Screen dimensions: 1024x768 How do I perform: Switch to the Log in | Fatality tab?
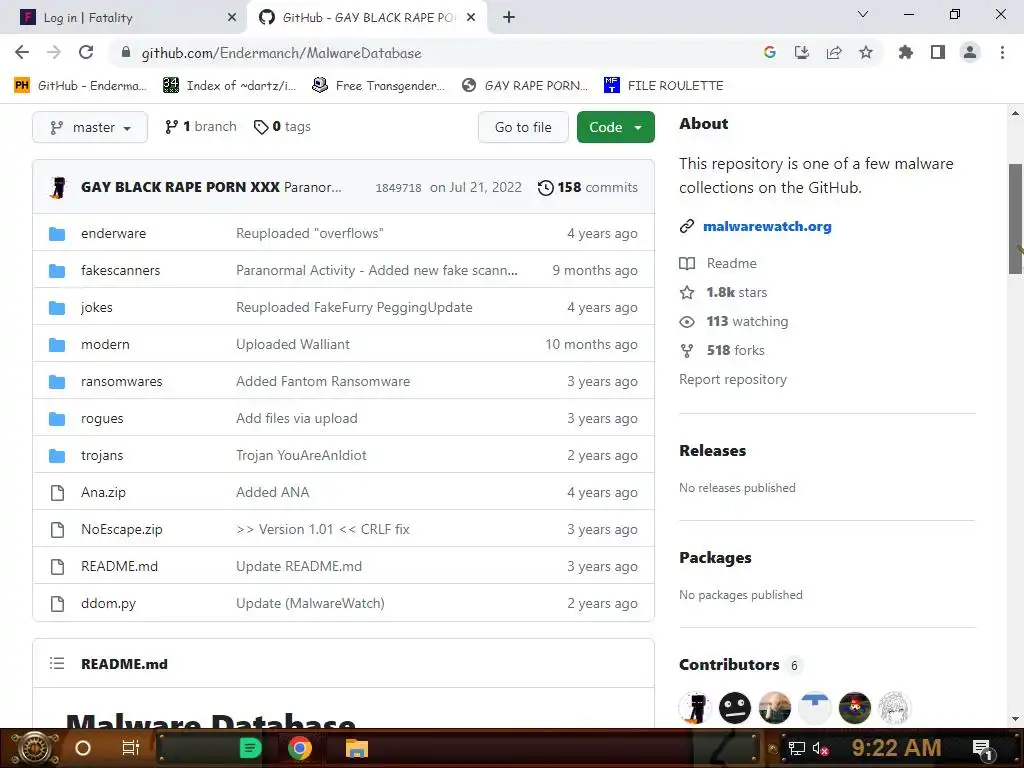click(x=124, y=18)
